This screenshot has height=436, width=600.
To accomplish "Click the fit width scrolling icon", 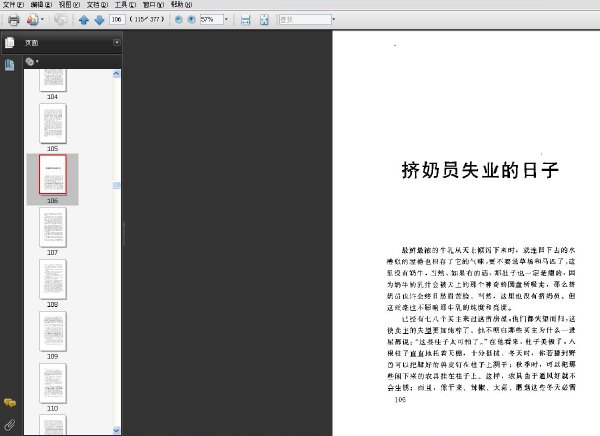I will 245,20.
